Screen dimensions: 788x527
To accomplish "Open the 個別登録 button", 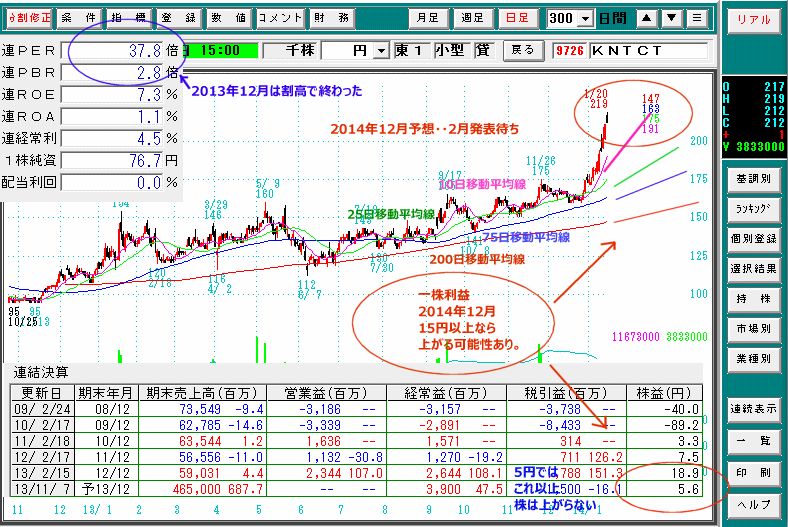I will (753, 240).
